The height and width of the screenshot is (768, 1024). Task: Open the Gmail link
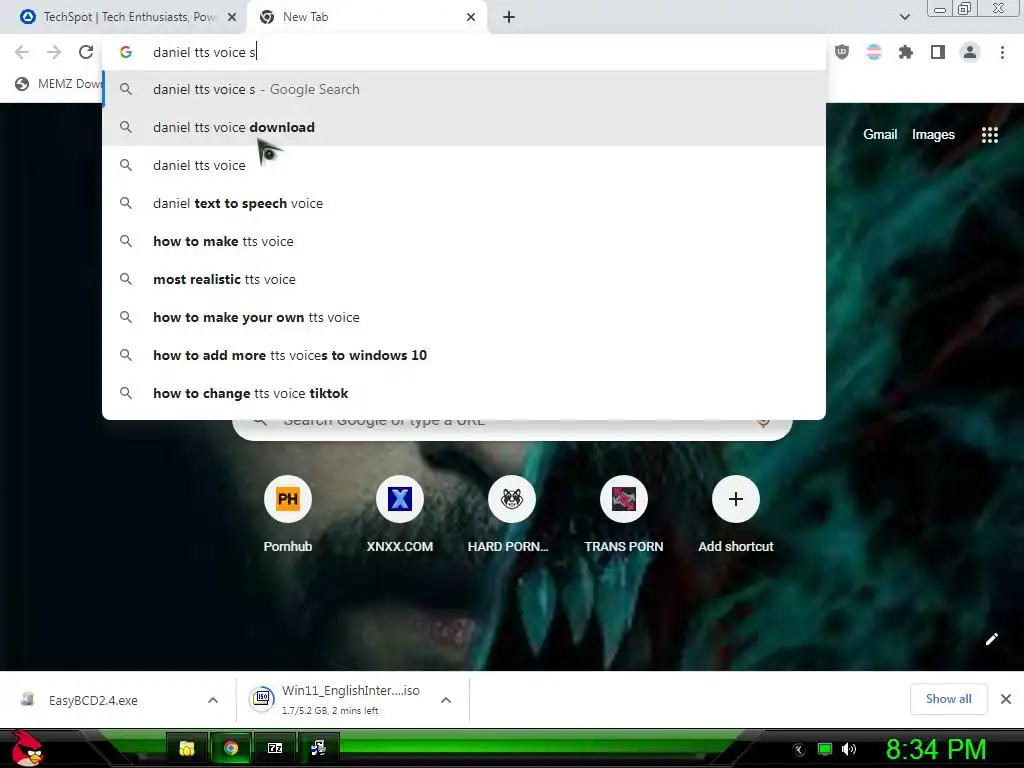coord(880,135)
